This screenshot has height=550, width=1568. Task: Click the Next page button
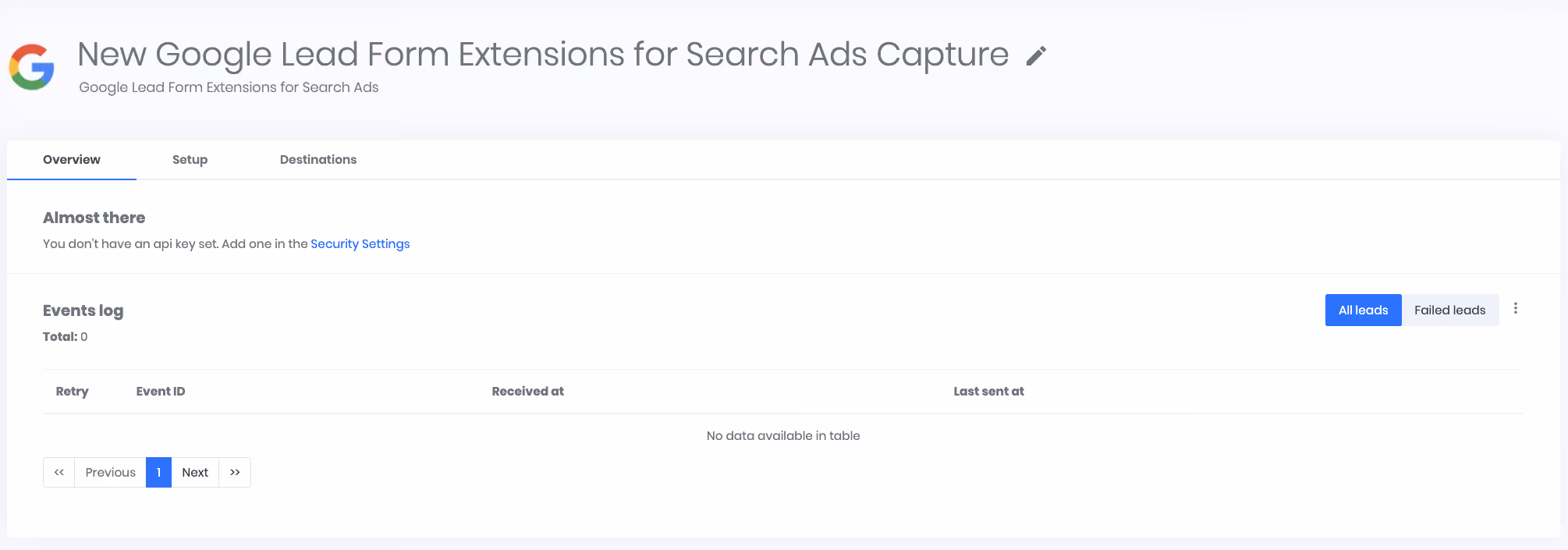[195, 472]
